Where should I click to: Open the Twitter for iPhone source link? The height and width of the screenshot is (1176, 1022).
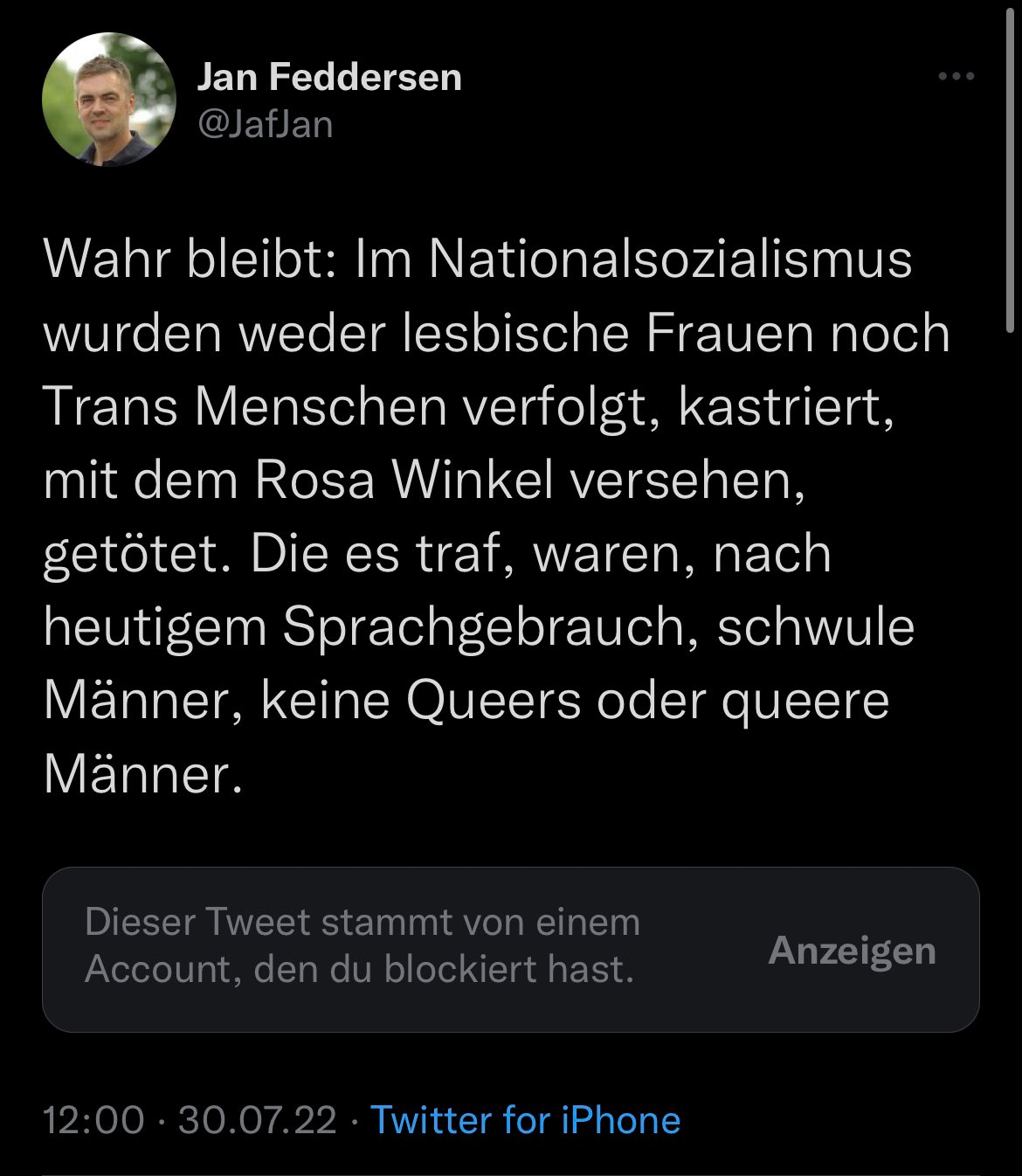pos(525,1120)
